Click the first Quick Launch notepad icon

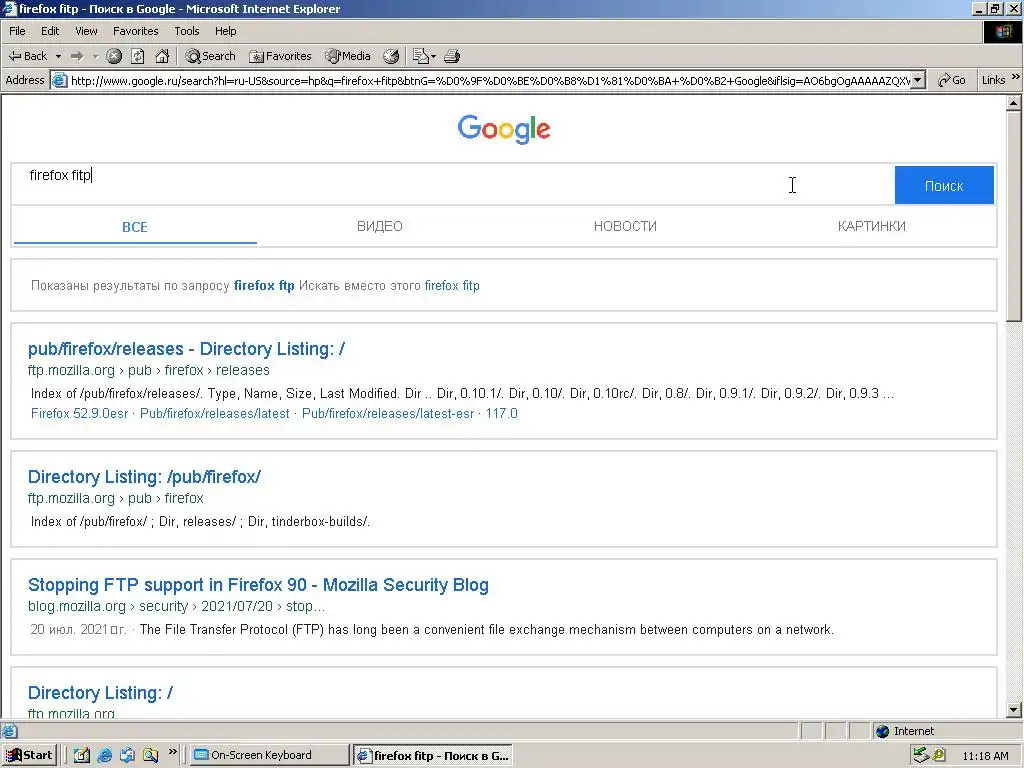click(x=82, y=755)
